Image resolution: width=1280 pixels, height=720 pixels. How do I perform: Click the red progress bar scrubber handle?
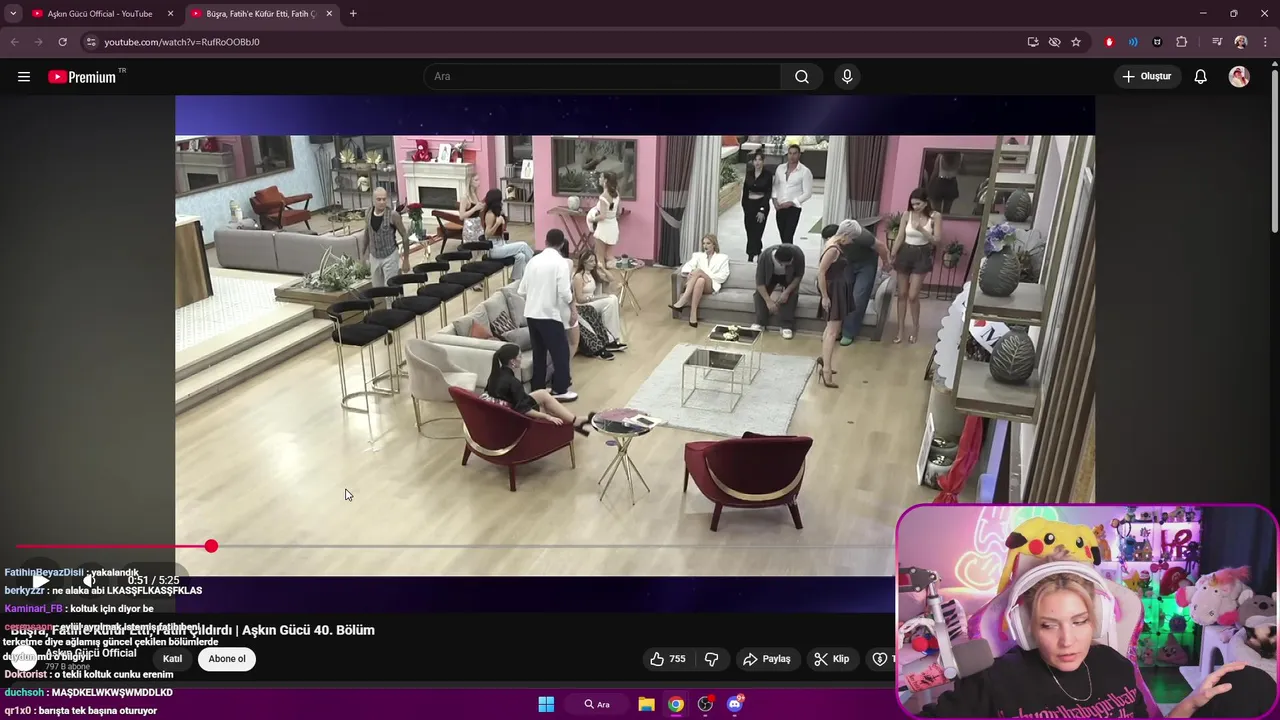211,546
